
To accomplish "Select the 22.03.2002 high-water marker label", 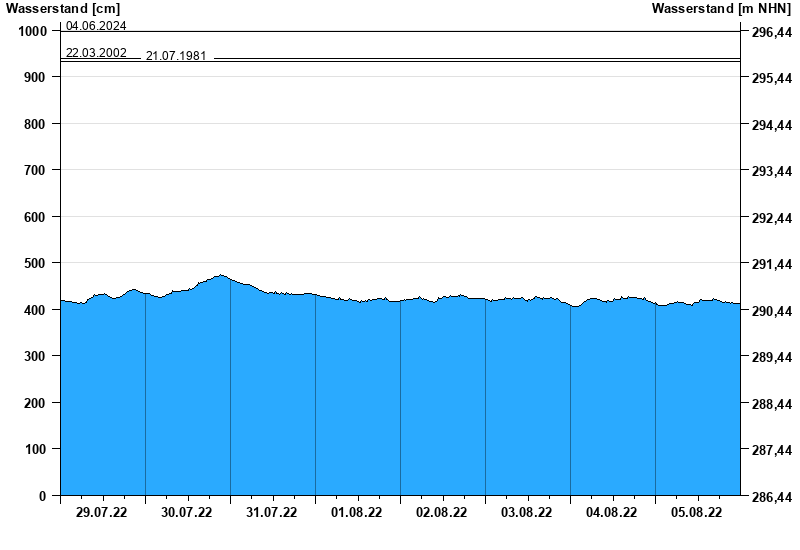I will [96, 53].
